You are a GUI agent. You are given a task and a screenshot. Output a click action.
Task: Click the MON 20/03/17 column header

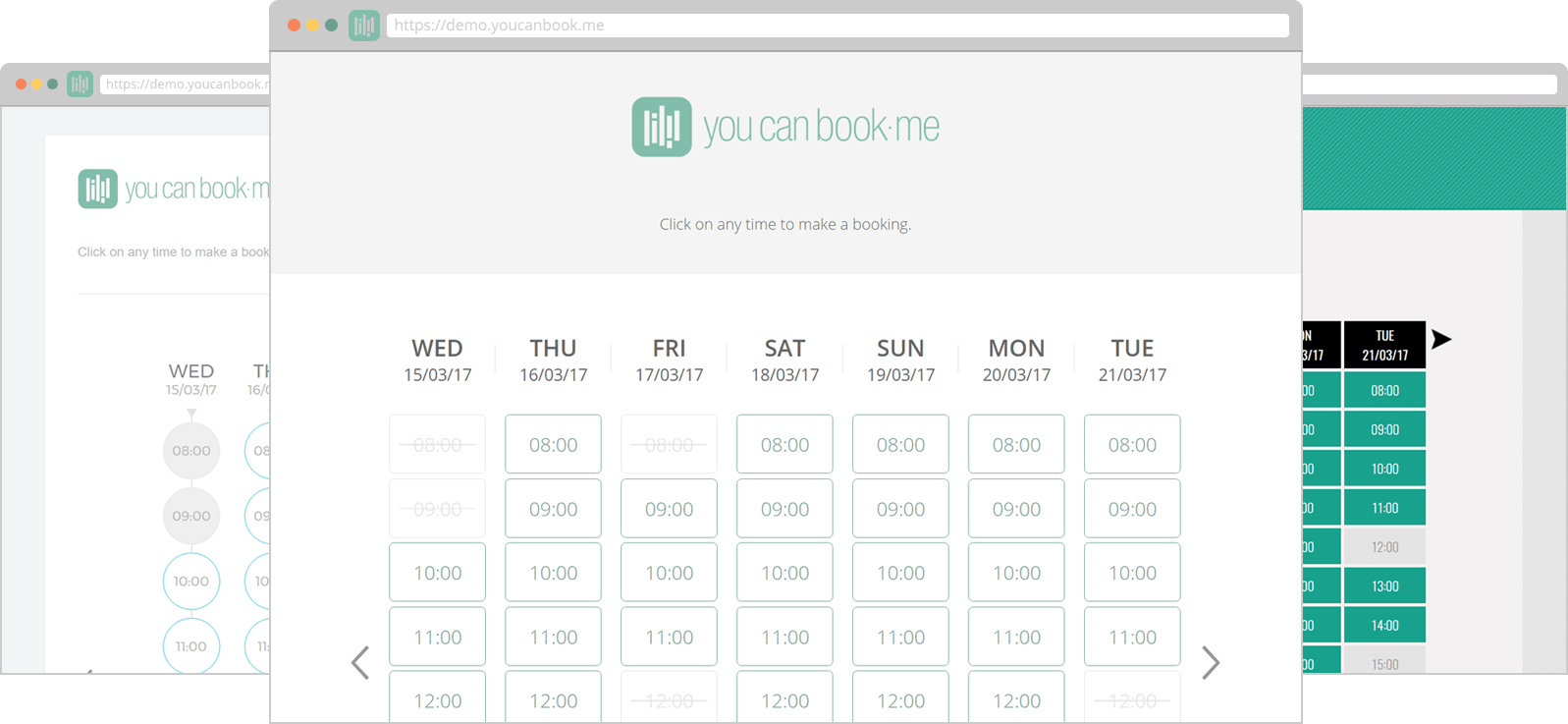pyautogui.click(x=1017, y=361)
